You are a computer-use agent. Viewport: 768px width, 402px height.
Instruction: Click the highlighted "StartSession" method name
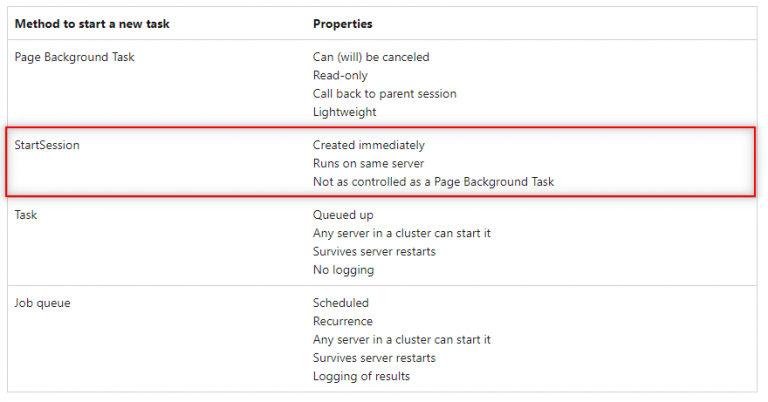coord(47,145)
